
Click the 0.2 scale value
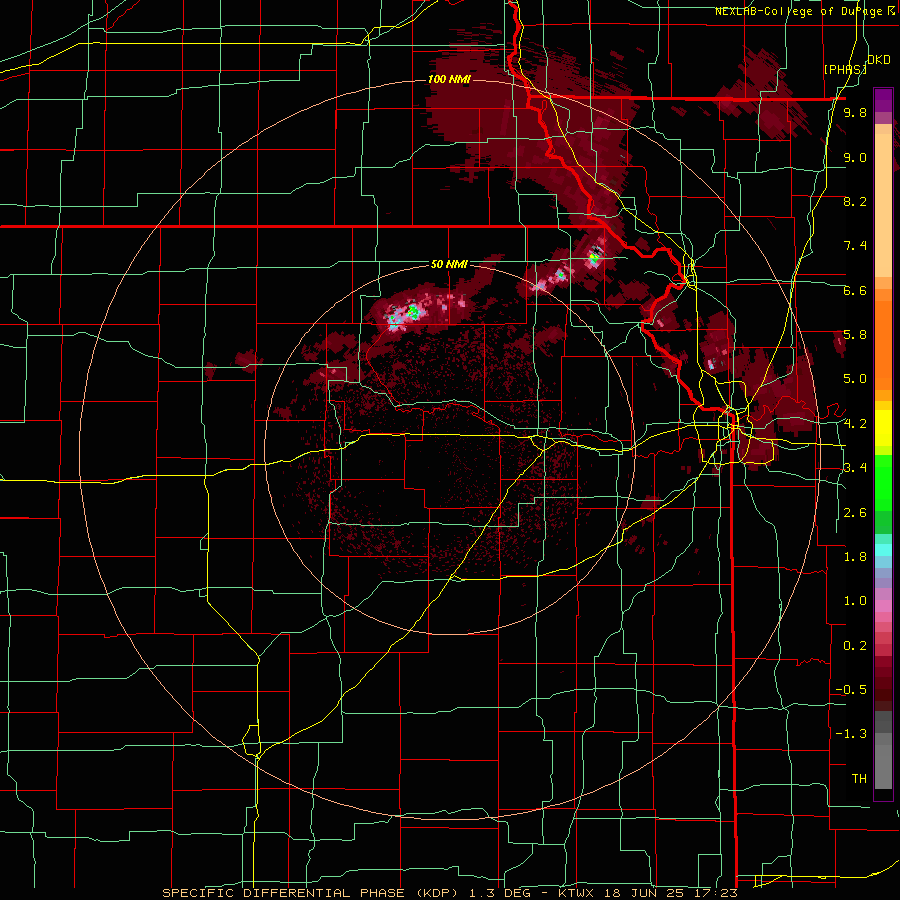pyautogui.click(x=855, y=646)
